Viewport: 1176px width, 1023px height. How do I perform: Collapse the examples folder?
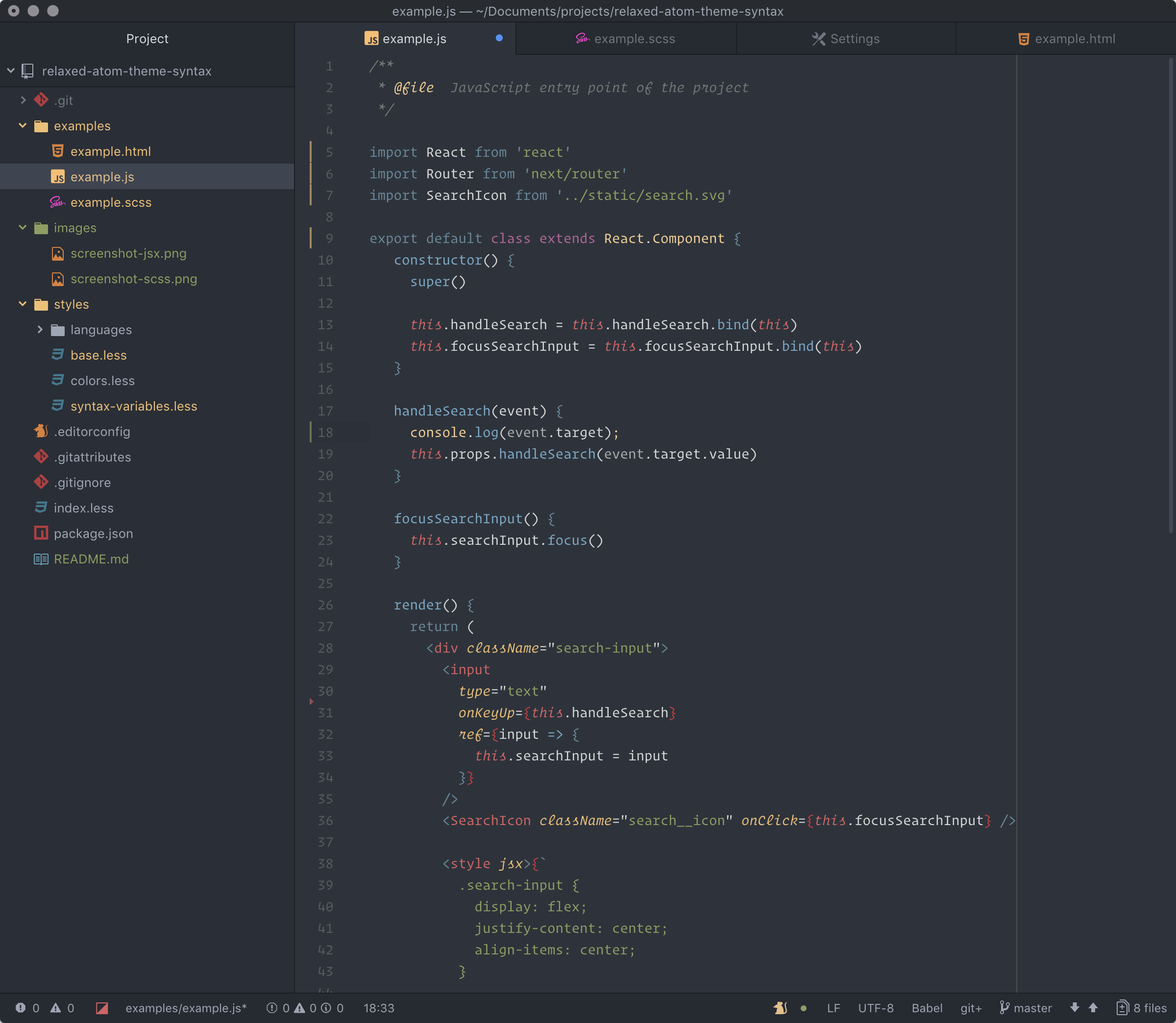[x=23, y=125]
